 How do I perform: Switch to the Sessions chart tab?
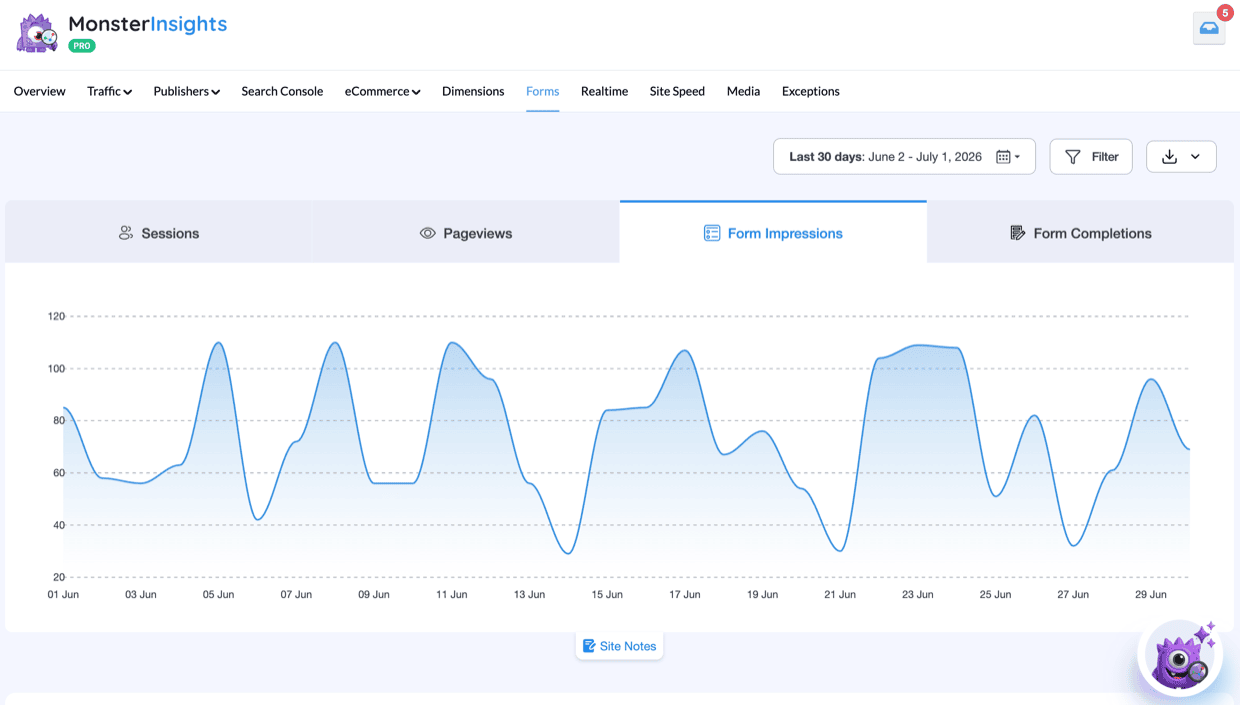click(159, 233)
